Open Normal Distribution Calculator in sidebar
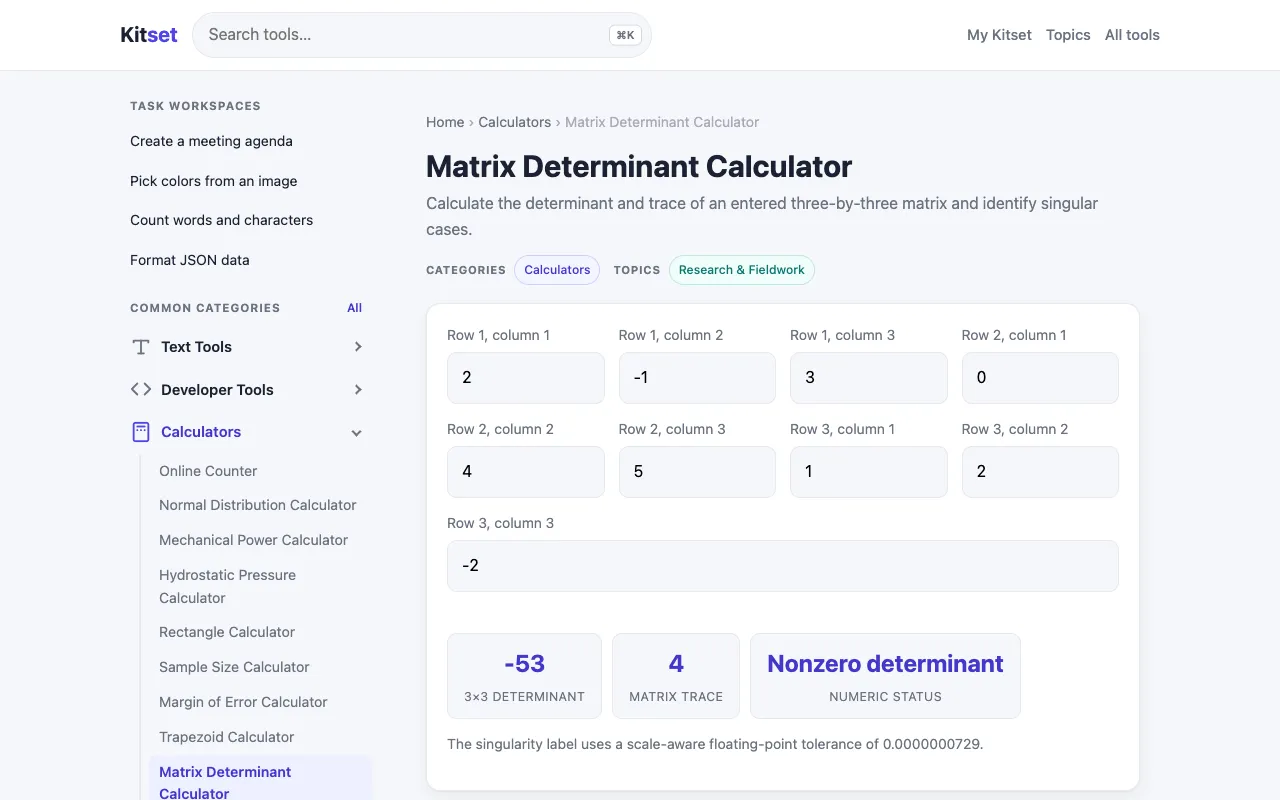Screen dimensions: 1280x800 [x=258, y=505]
